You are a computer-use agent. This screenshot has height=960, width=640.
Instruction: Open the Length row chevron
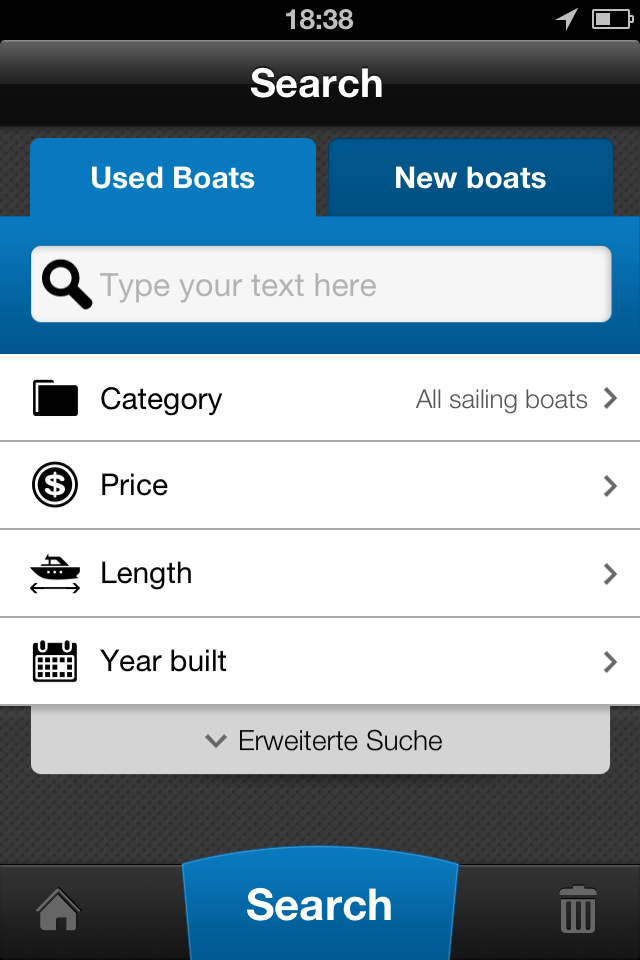point(610,574)
